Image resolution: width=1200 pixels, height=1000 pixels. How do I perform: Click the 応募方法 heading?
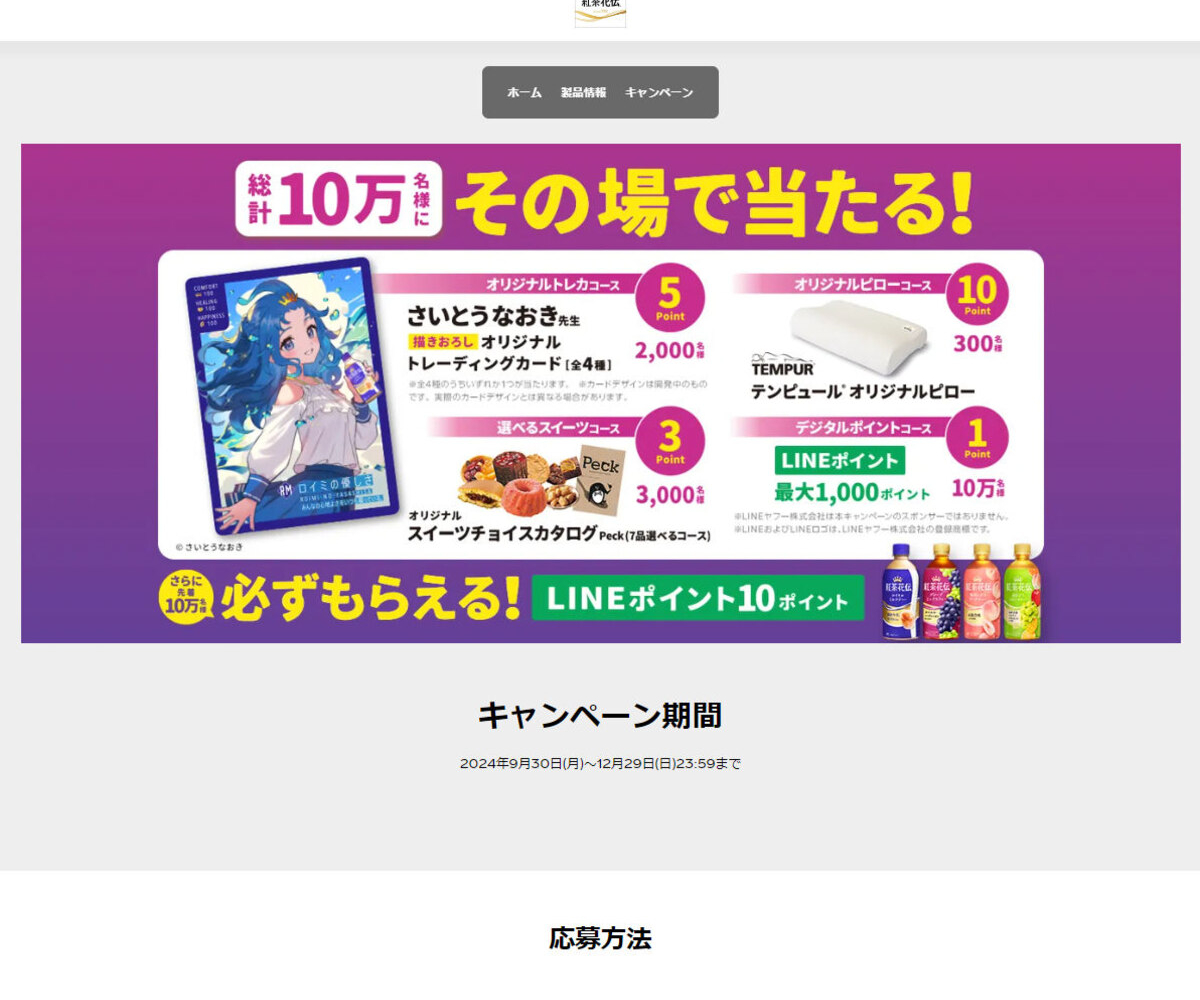coord(600,938)
